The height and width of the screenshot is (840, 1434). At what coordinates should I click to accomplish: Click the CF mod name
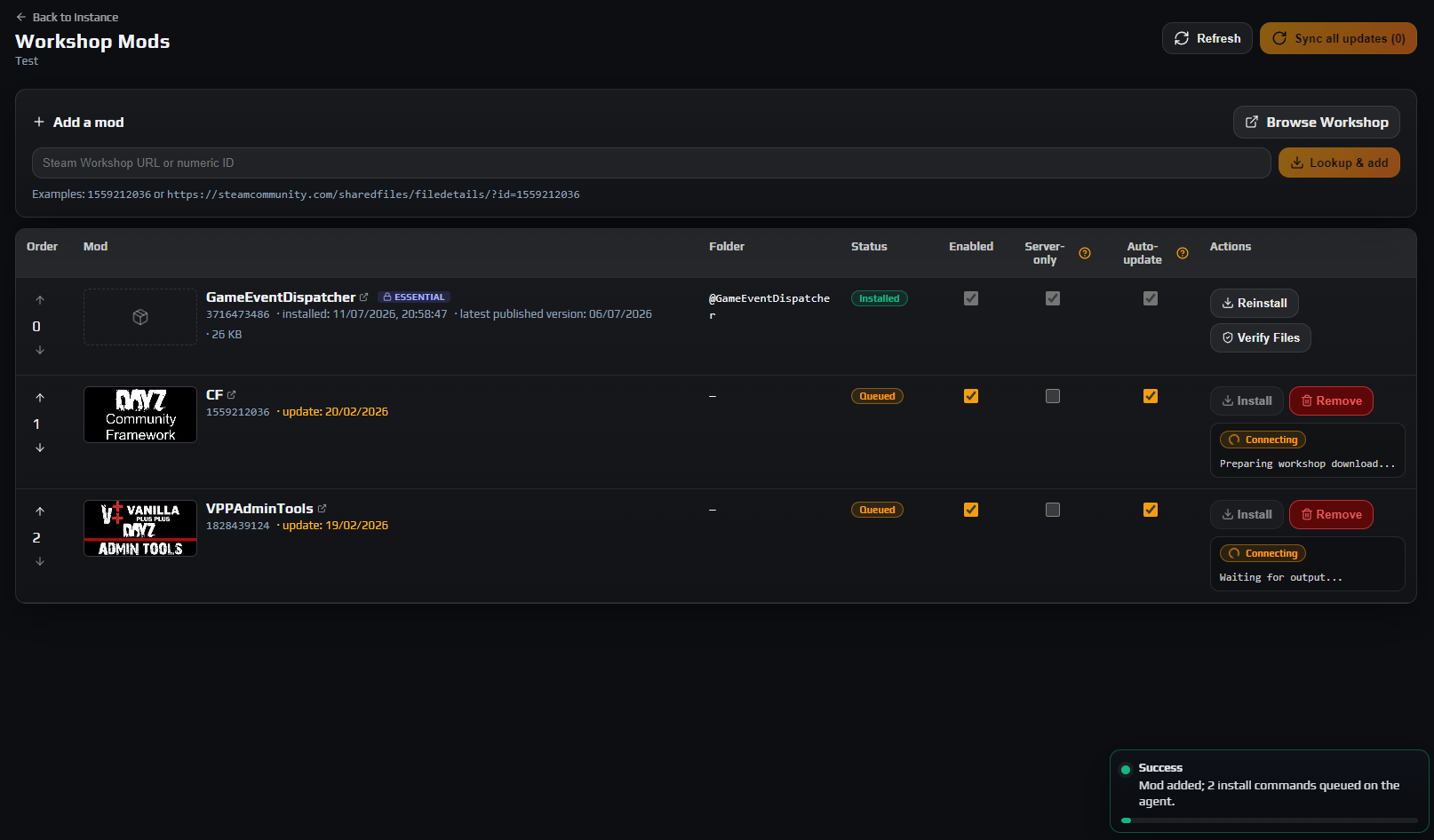coord(214,395)
